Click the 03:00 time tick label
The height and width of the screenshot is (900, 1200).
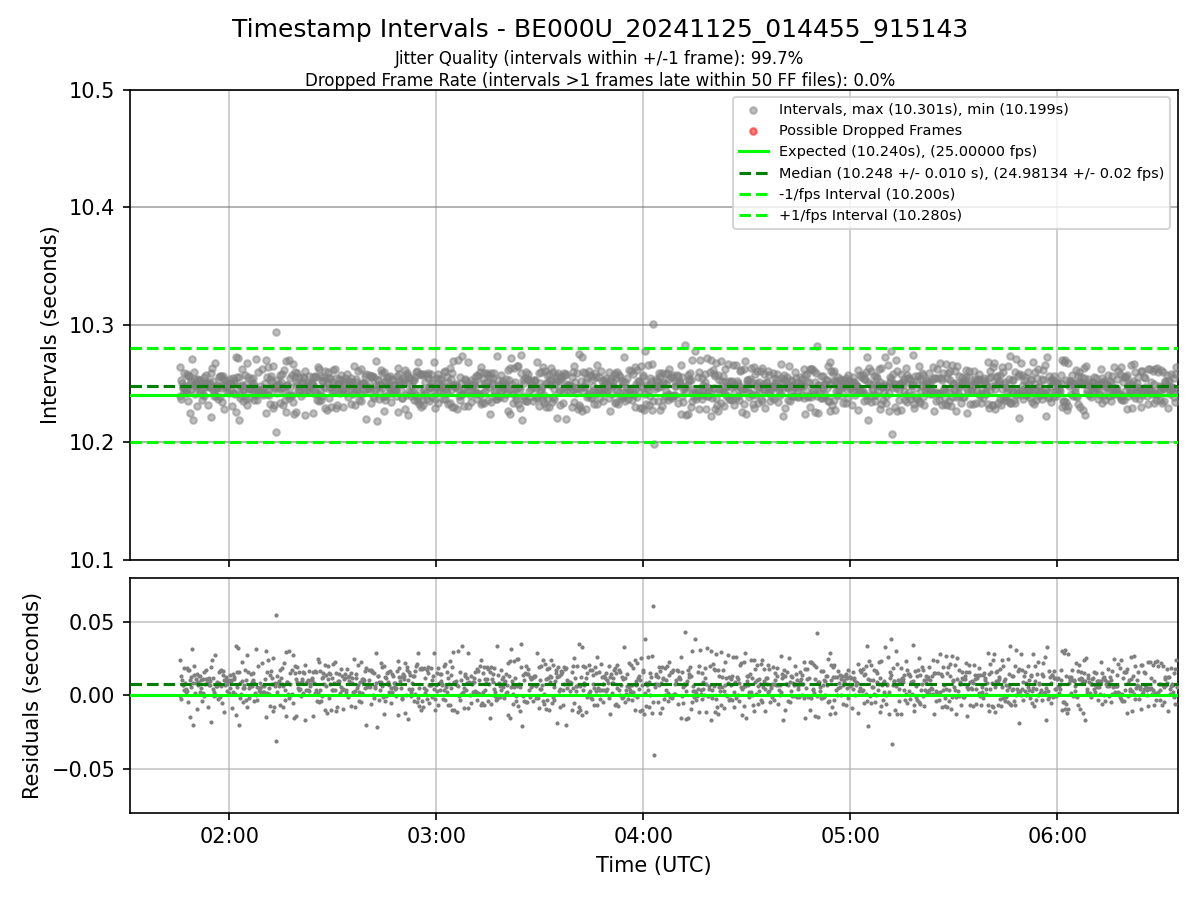pyautogui.click(x=436, y=835)
